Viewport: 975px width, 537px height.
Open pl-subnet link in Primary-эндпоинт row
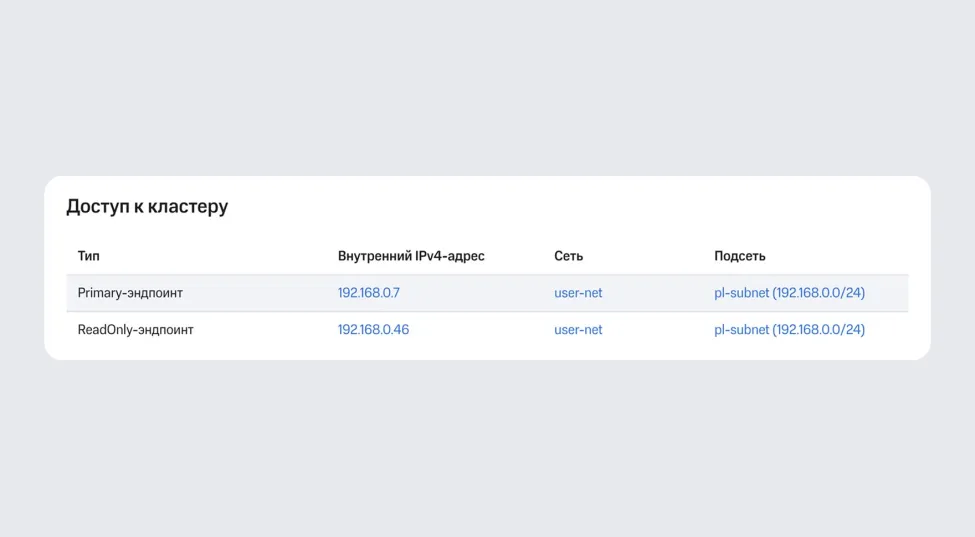tap(741, 293)
